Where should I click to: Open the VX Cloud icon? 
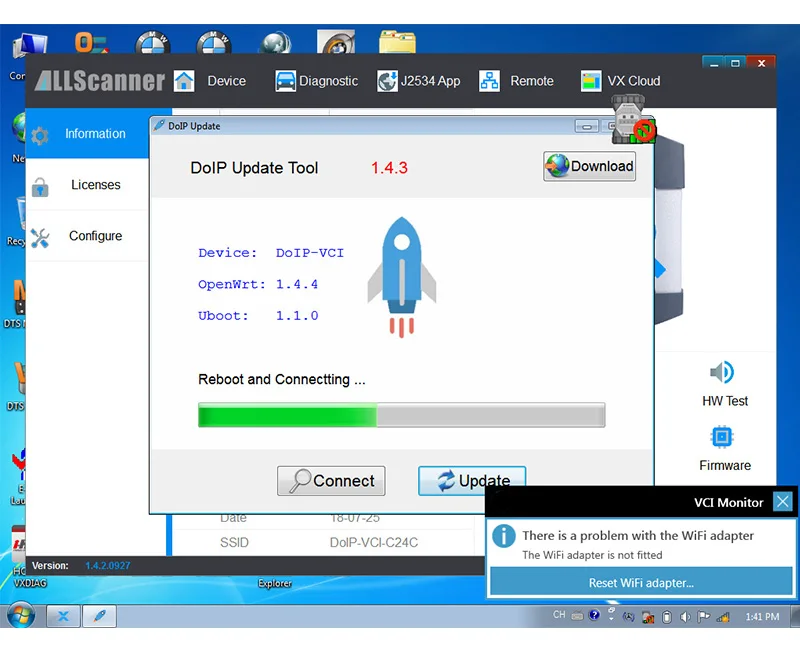point(591,81)
